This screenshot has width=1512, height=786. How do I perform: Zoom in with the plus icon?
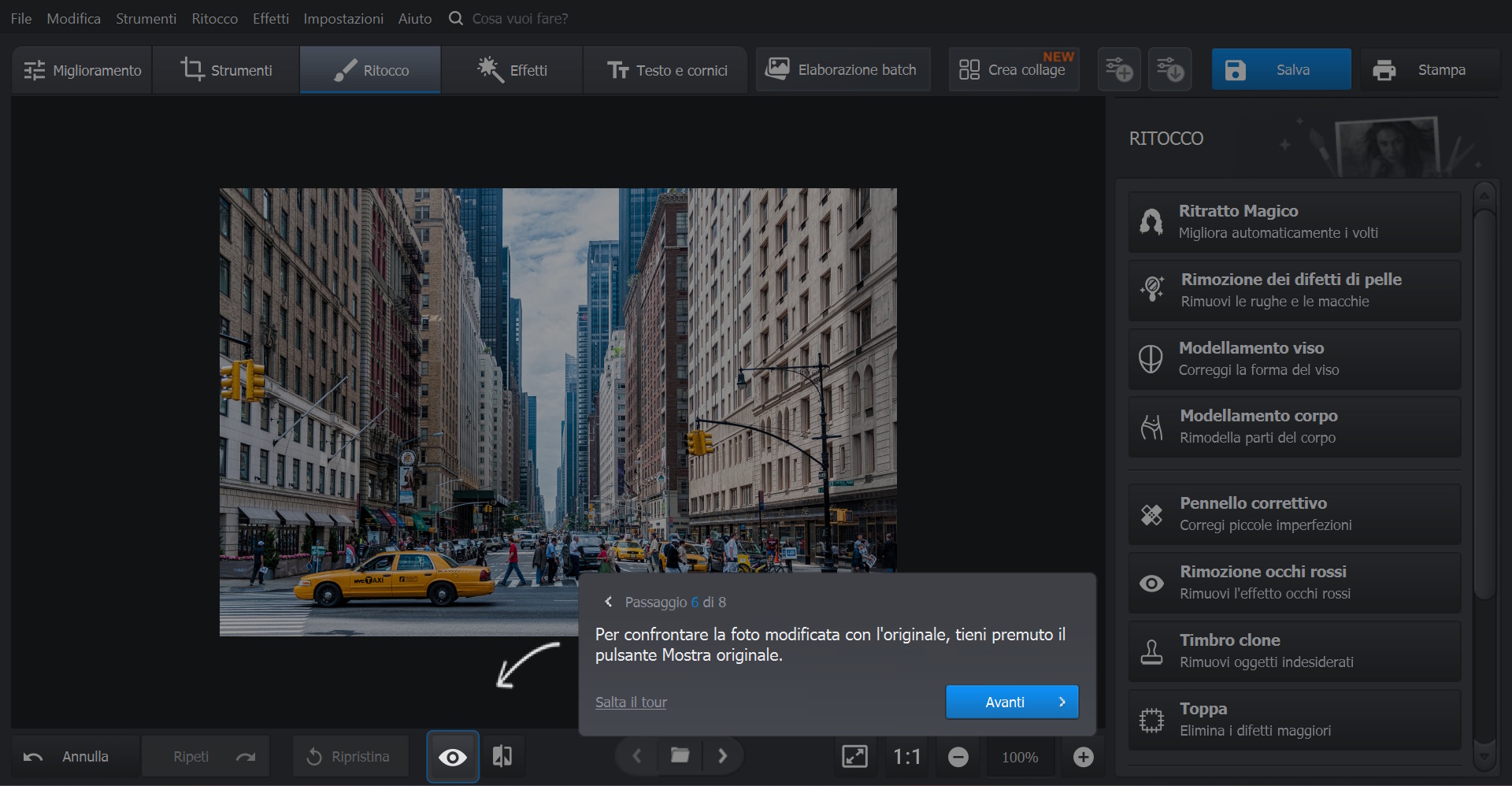(x=1083, y=757)
